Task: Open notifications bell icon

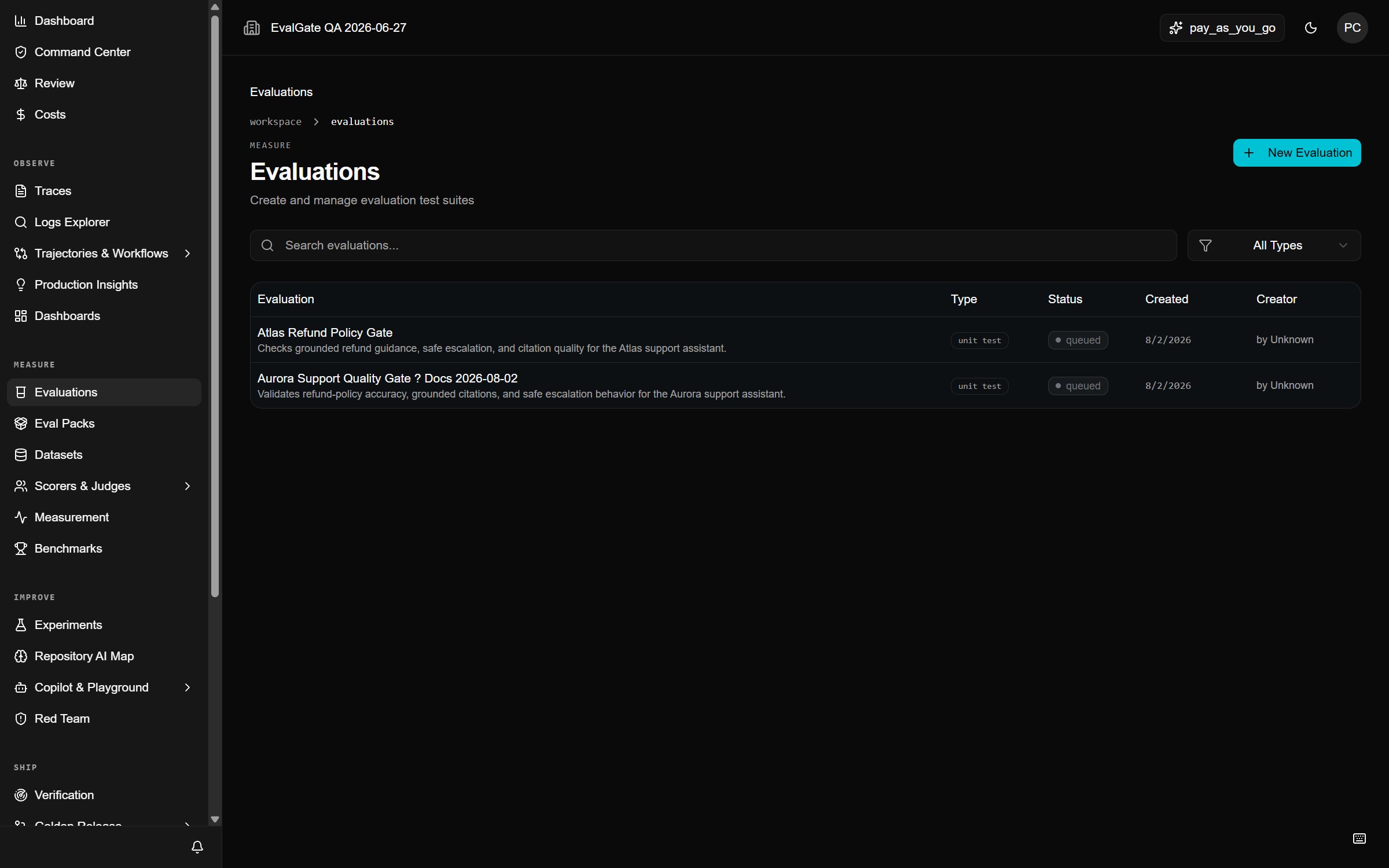Action: [197, 847]
